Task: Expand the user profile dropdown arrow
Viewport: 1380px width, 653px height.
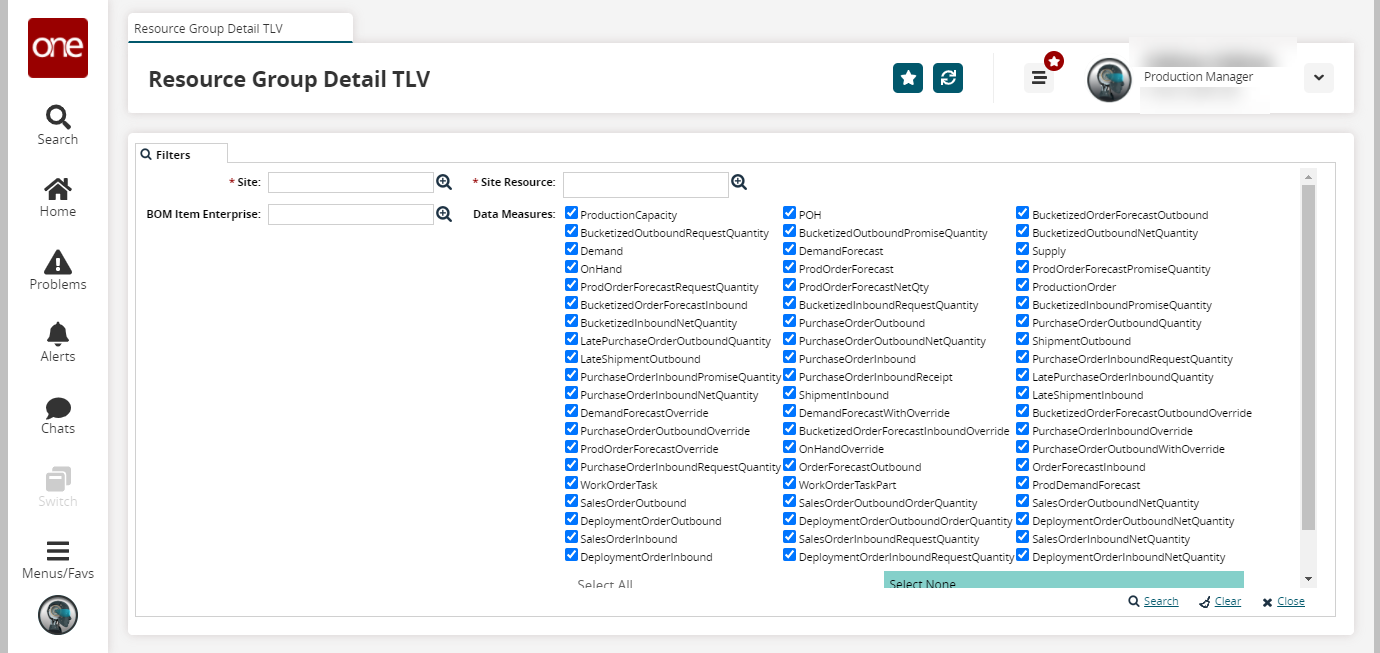Action: coord(1318,78)
